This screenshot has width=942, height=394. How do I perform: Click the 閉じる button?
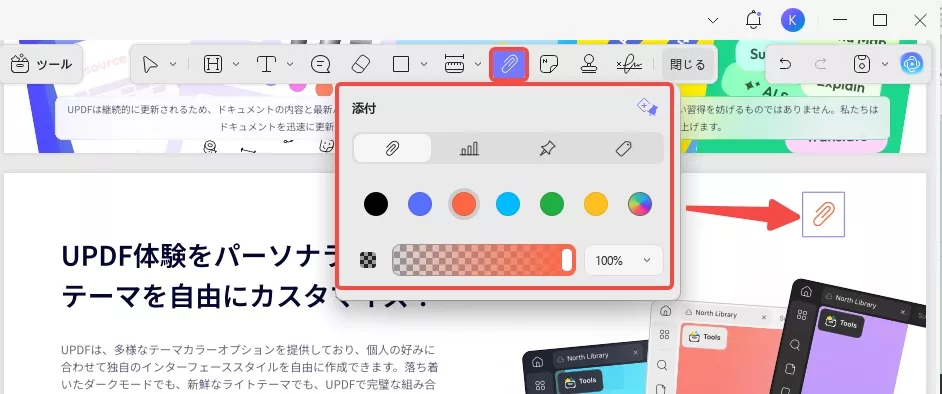point(688,65)
